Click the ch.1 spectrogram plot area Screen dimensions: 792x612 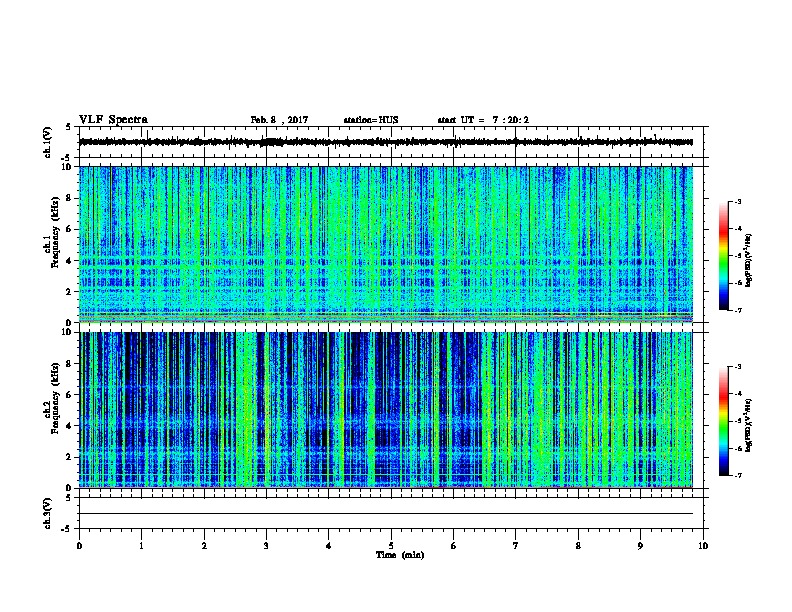386,244
